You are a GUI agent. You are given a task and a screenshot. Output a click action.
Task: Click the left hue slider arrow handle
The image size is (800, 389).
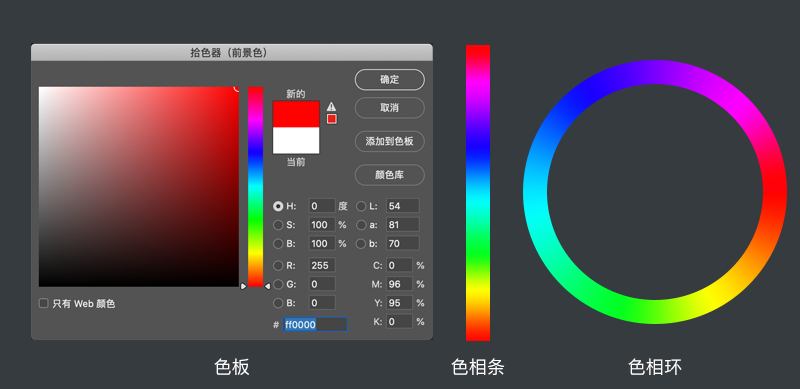click(x=243, y=286)
